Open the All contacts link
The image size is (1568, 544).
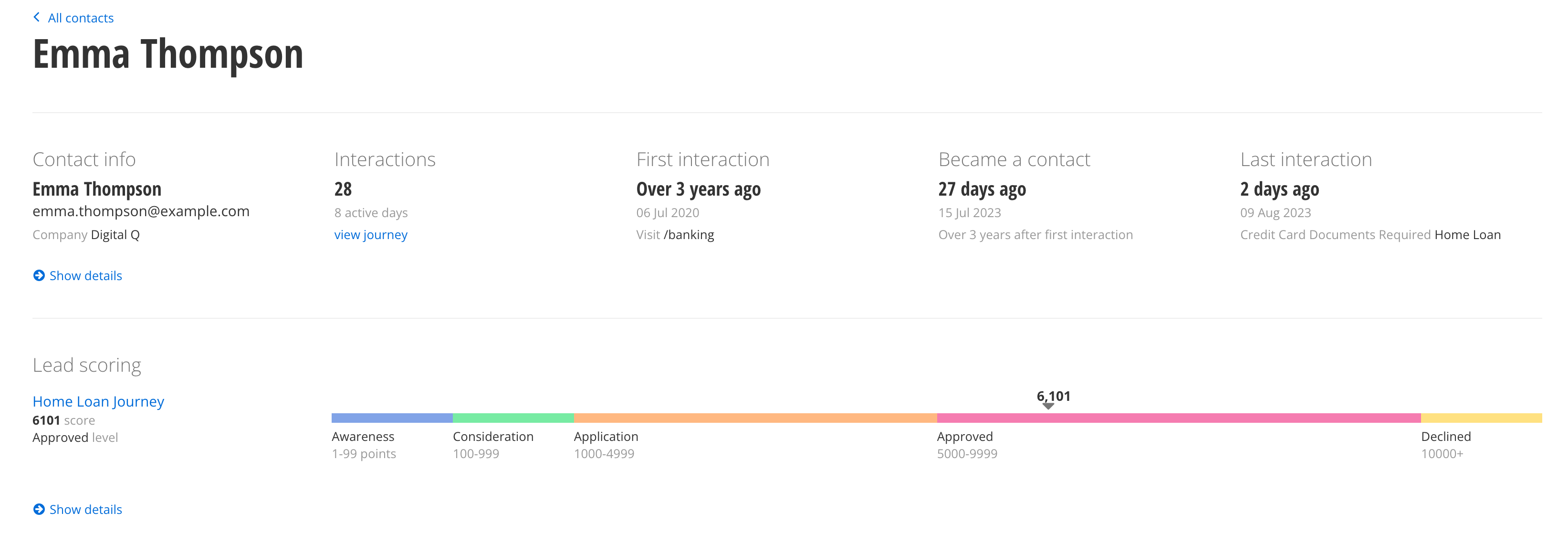[80, 18]
